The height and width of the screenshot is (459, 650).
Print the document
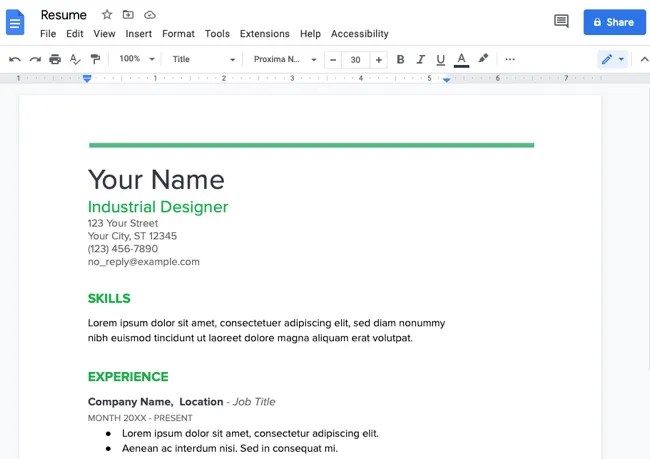[x=55, y=59]
